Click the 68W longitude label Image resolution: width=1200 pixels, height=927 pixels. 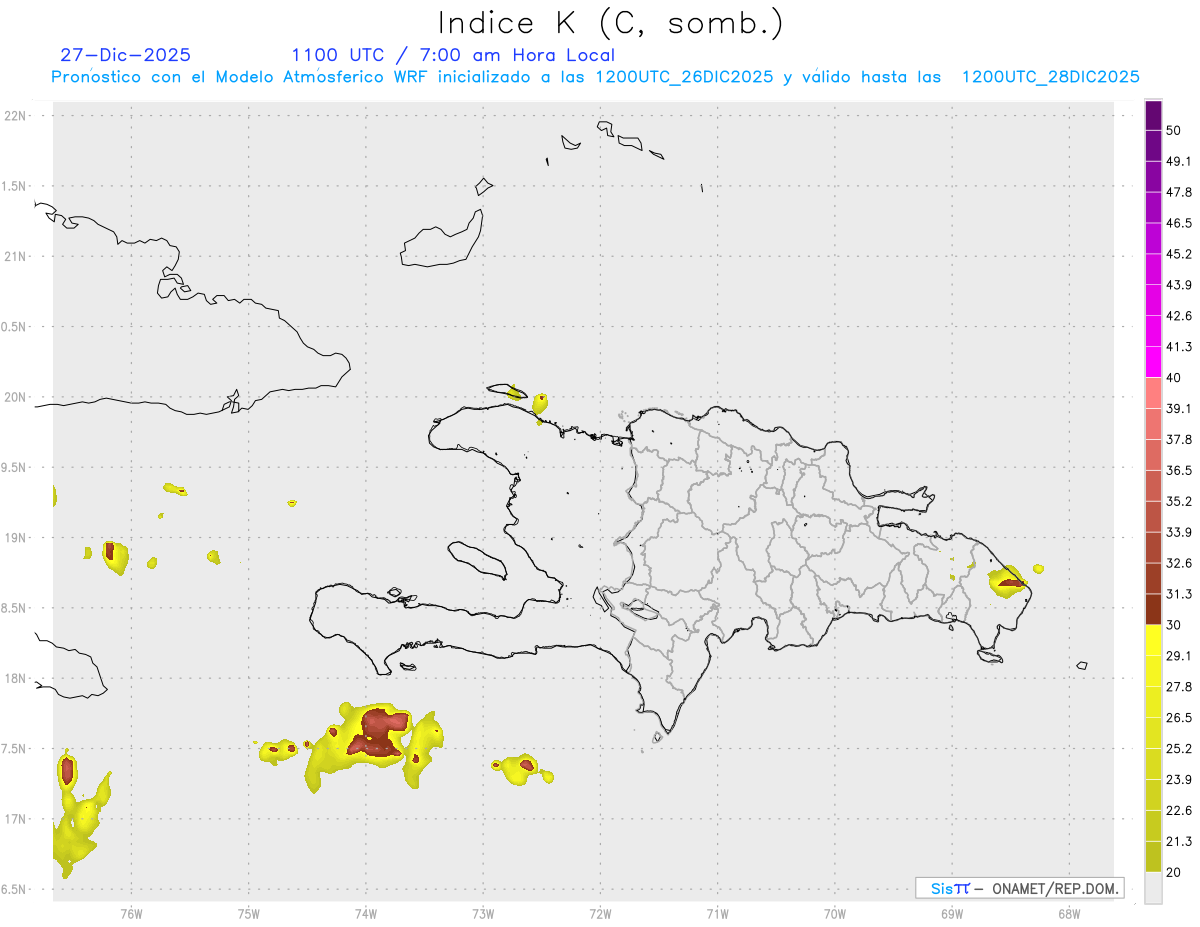(x=1069, y=912)
